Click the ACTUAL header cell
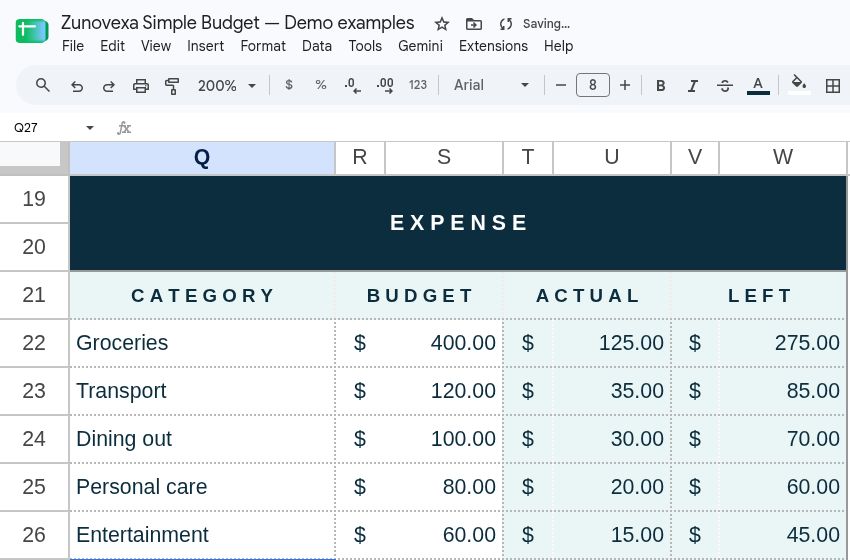 [588, 295]
